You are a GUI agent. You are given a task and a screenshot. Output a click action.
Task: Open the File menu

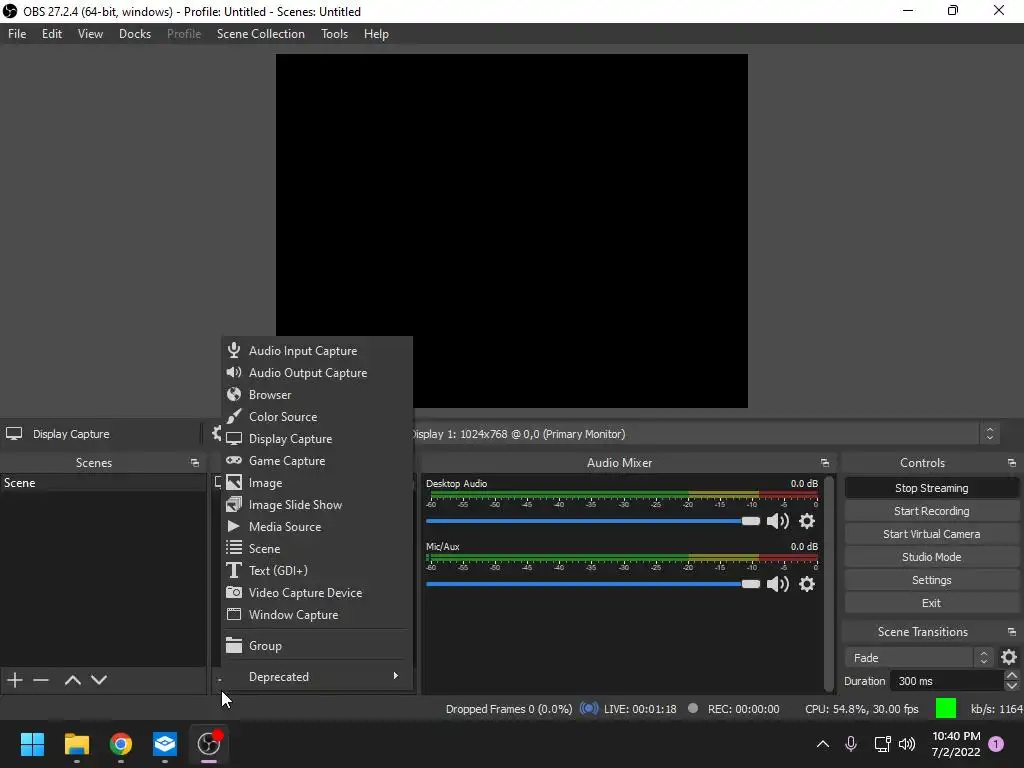pyautogui.click(x=17, y=34)
